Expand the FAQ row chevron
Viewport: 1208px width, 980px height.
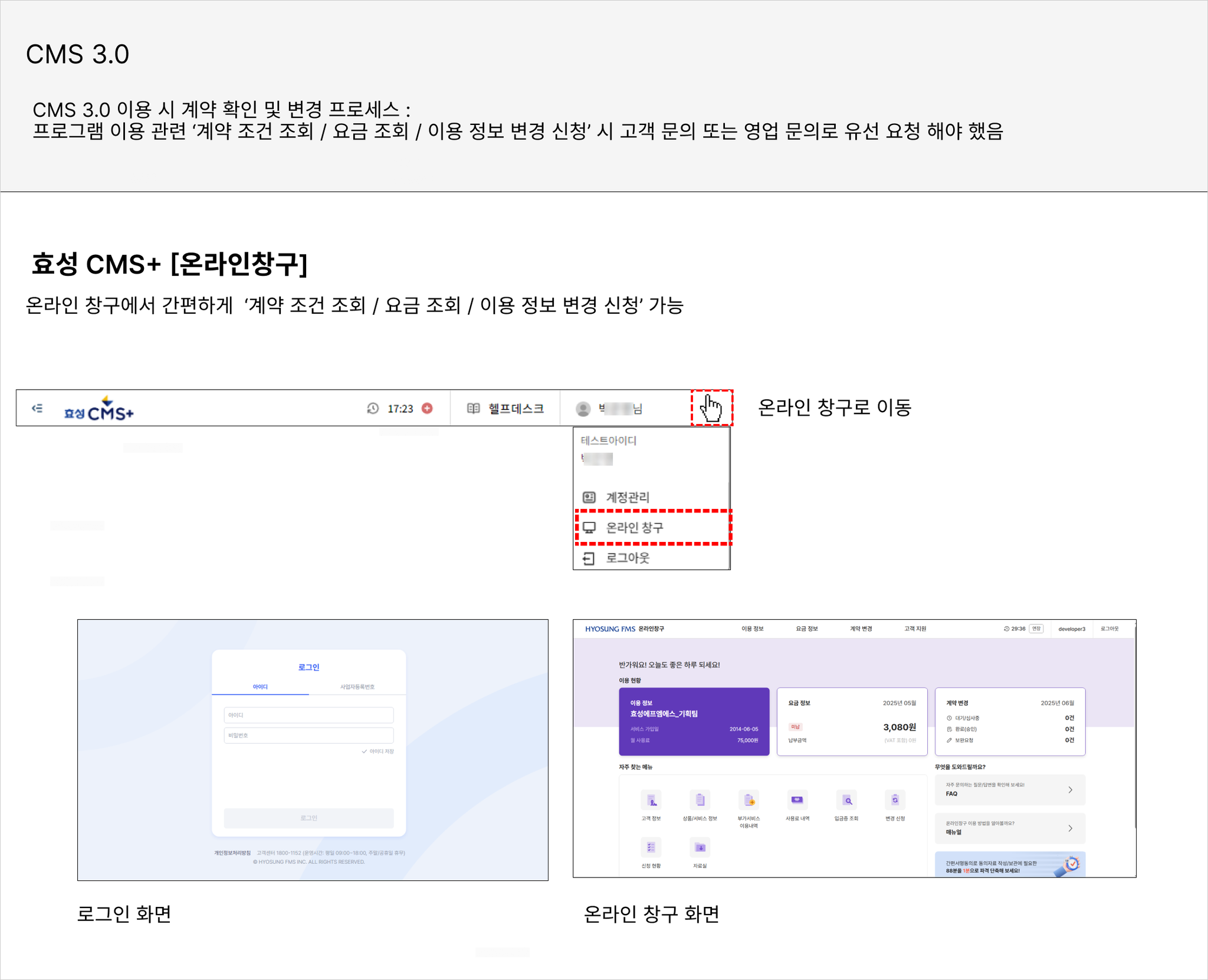(x=1070, y=790)
